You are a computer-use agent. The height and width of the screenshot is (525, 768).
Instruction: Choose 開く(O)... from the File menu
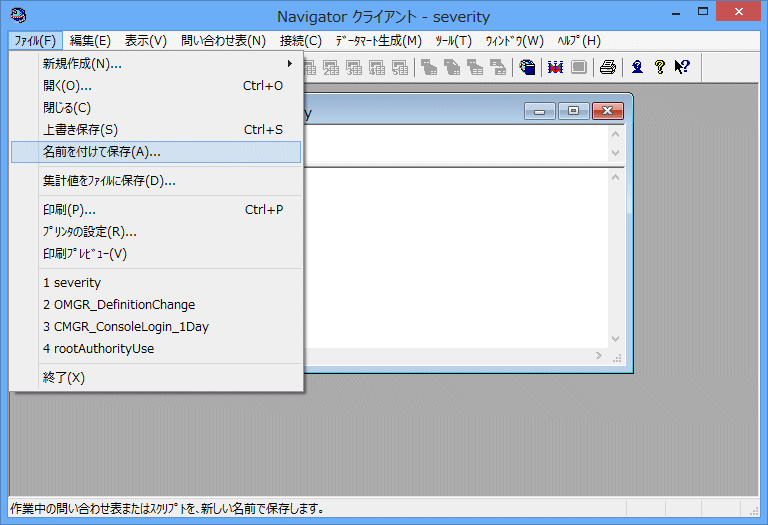(x=156, y=86)
